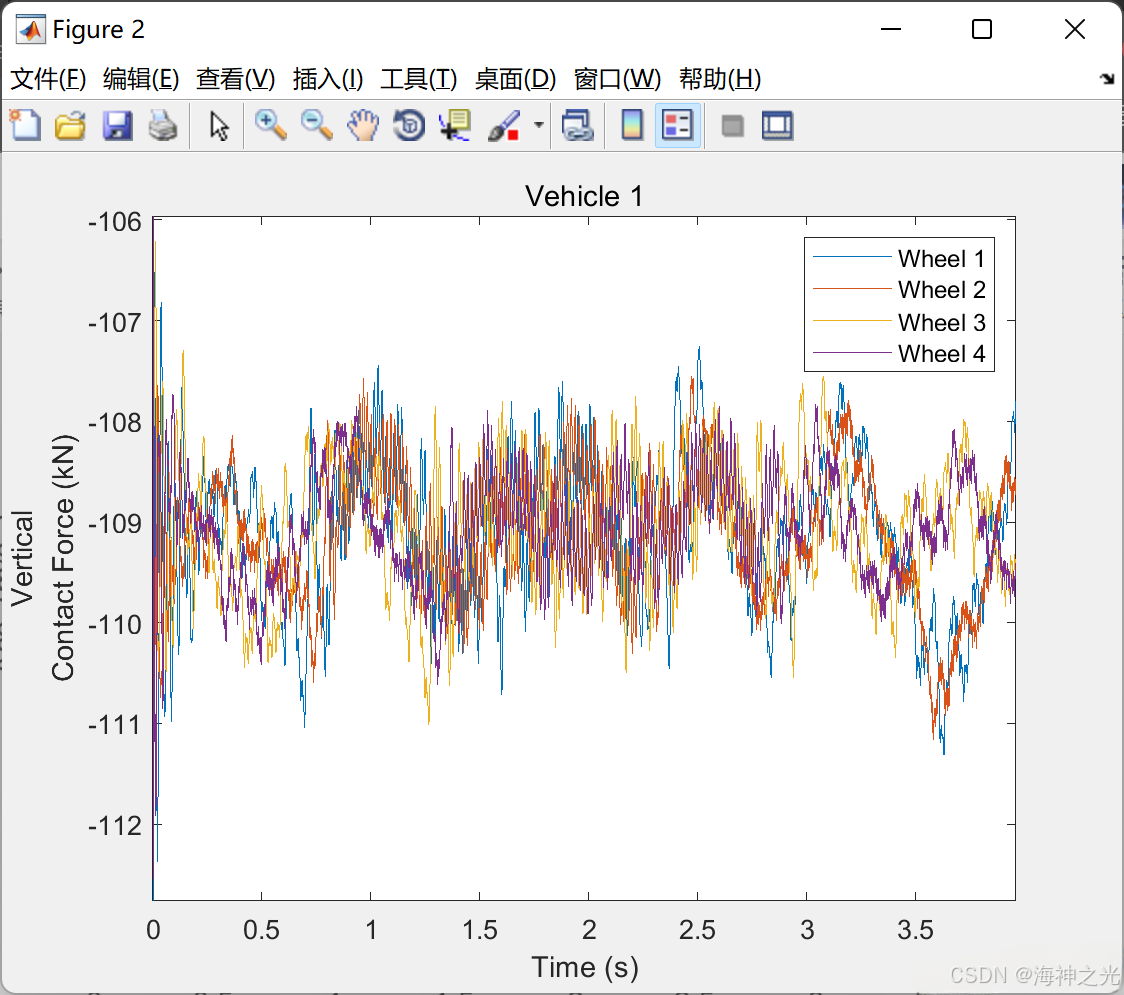Activate the Zoom In magnifier tool
This screenshot has height=995, width=1124.
point(270,125)
